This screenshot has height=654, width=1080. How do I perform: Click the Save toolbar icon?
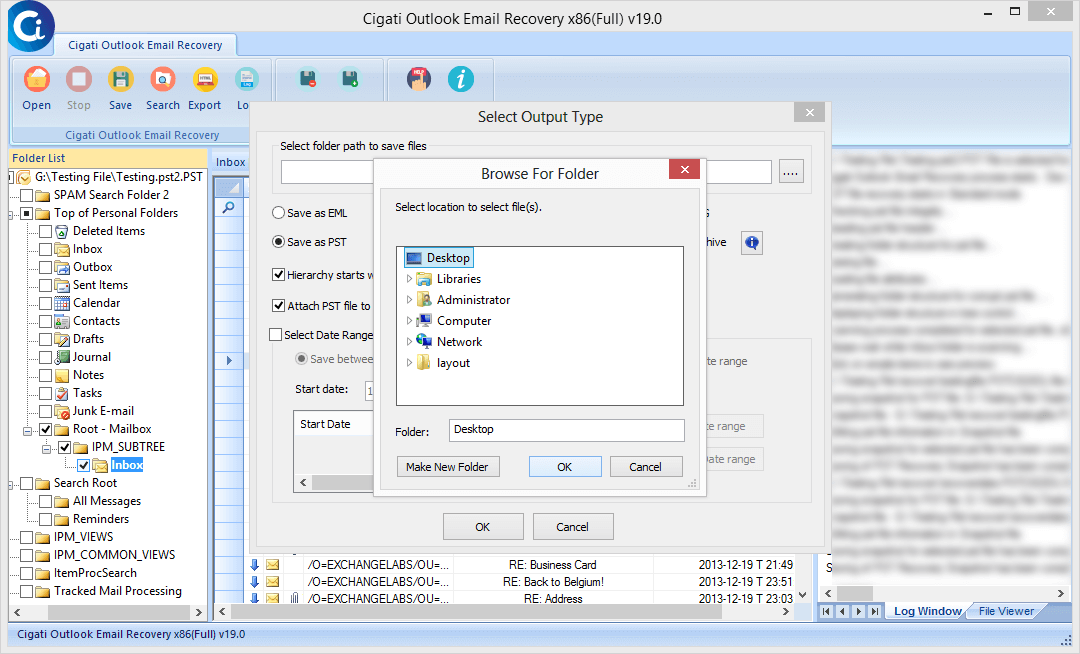coord(121,79)
